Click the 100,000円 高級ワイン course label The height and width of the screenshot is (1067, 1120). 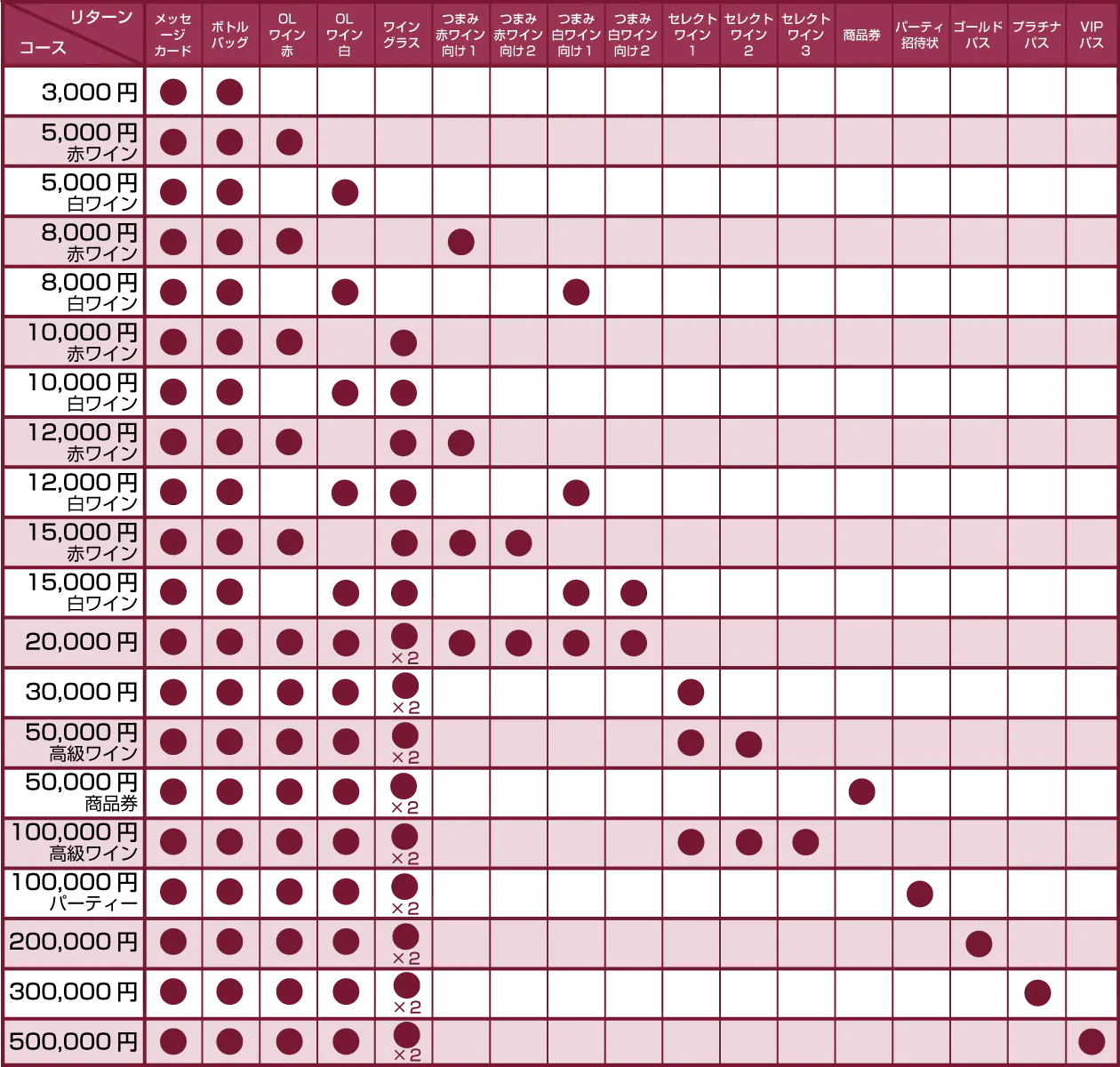pos(74,842)
